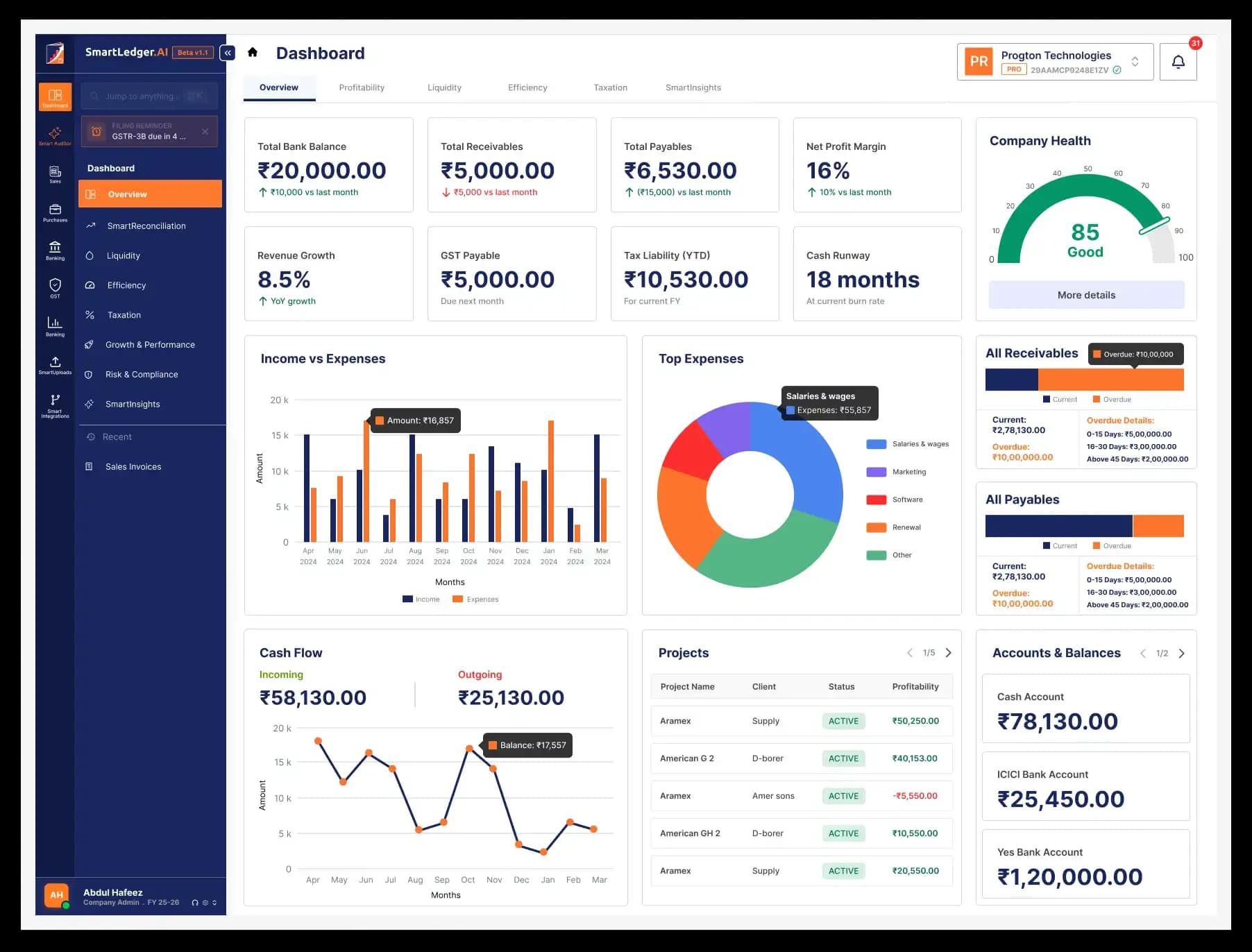Click the SmartLedger.AI logo icon
Viewport: 1252px width, 952px height.
(55, 53)
